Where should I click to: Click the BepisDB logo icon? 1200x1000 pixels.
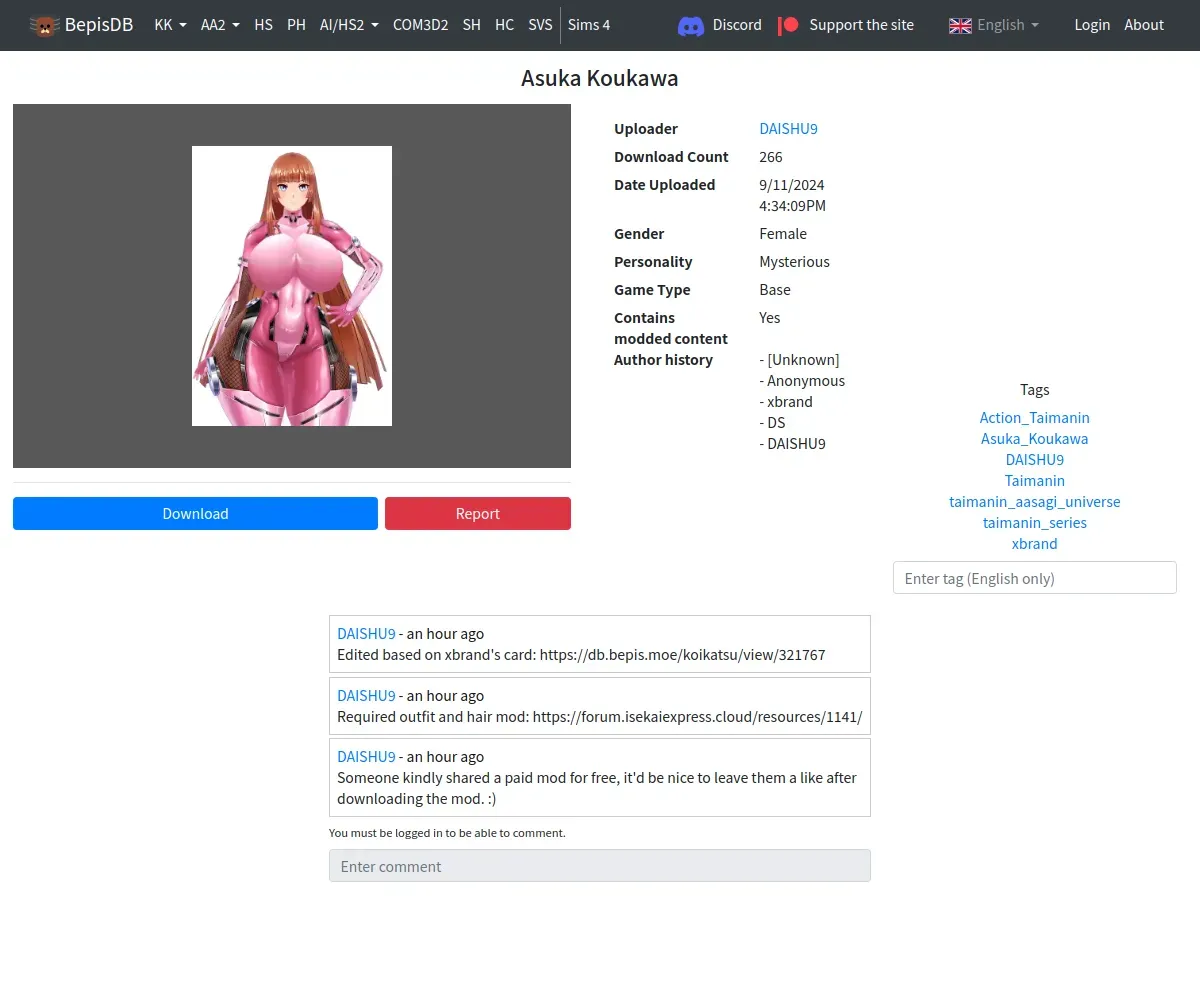(44, 25)
